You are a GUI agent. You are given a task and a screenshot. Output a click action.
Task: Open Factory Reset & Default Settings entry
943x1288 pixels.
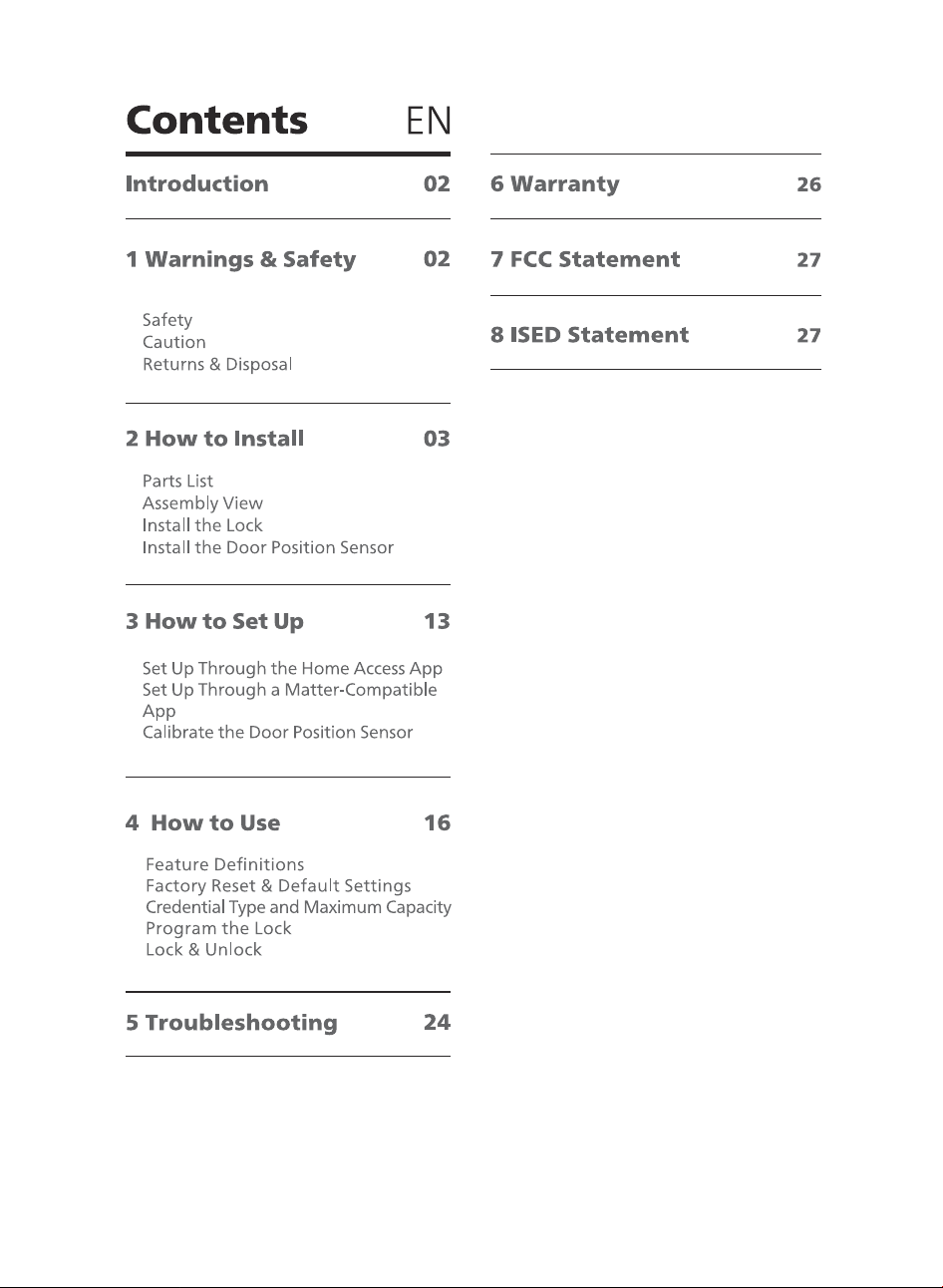tap(278, 886)
